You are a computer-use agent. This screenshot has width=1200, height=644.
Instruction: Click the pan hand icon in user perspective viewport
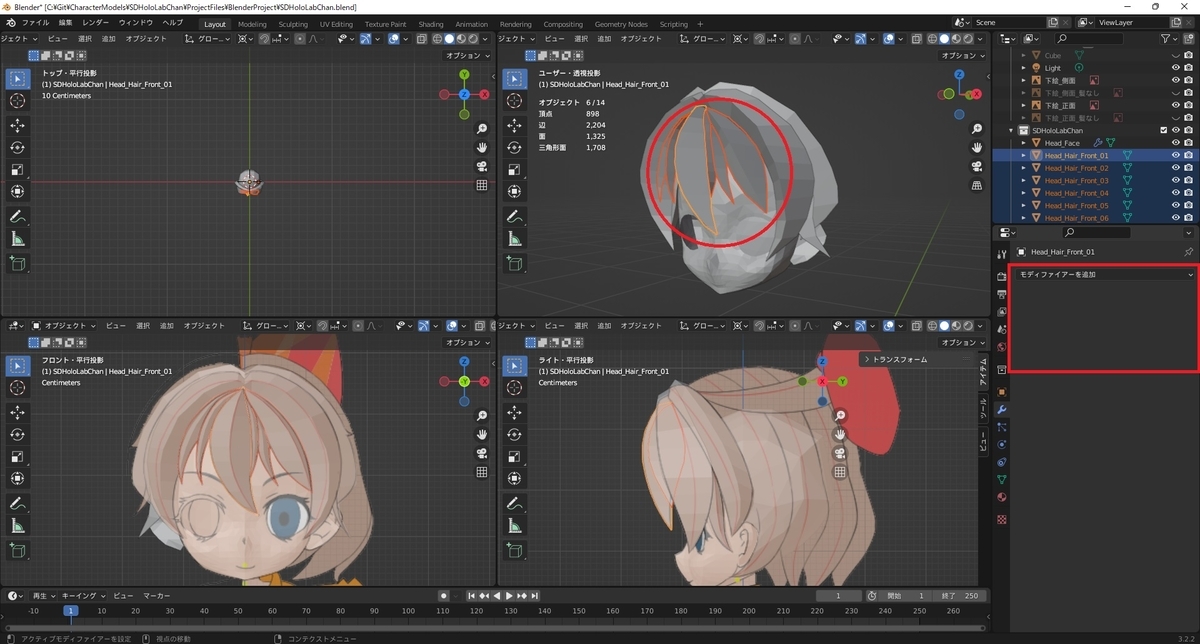pos(976,147)
